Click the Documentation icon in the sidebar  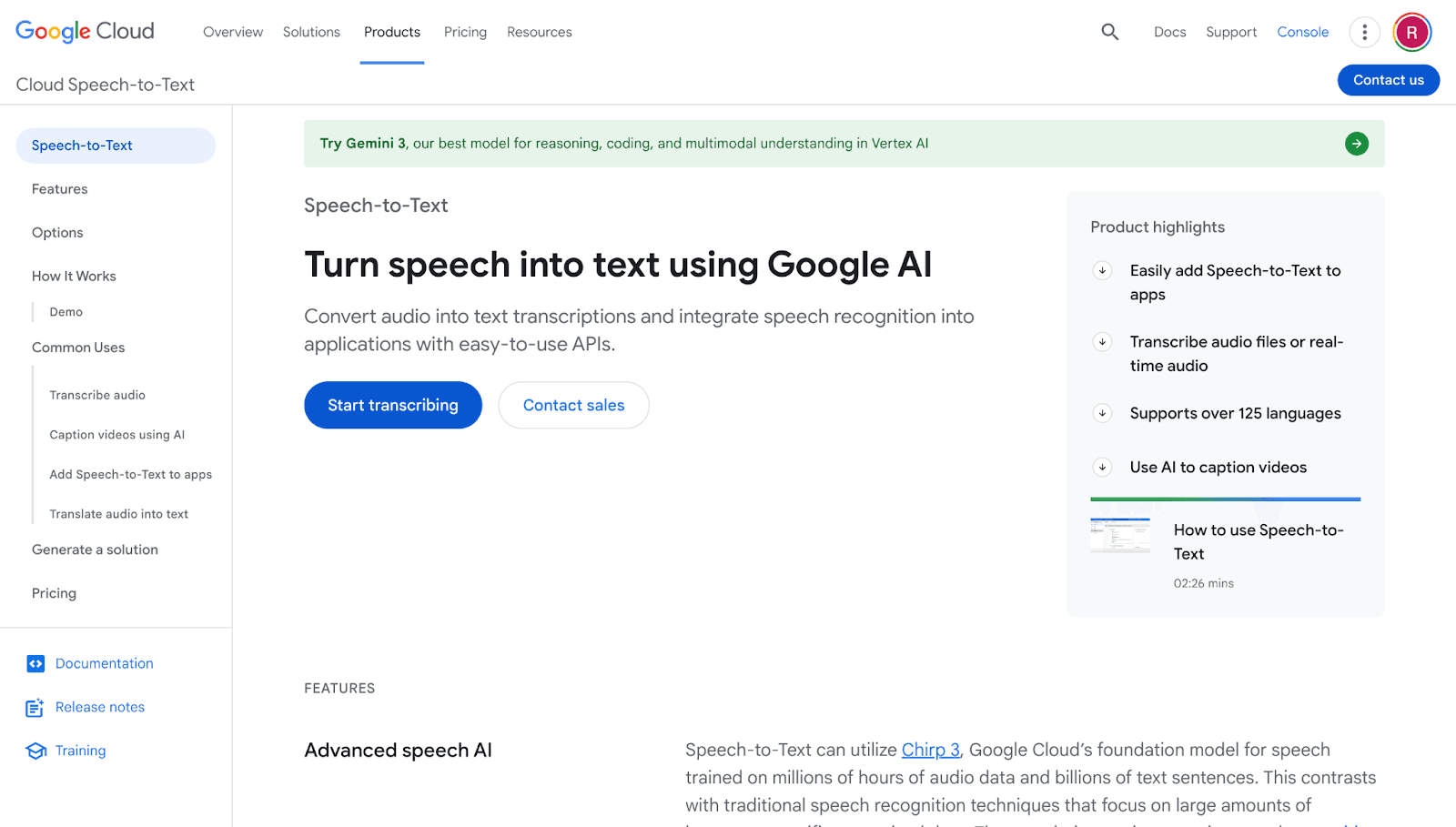click(x=35, y=663)
